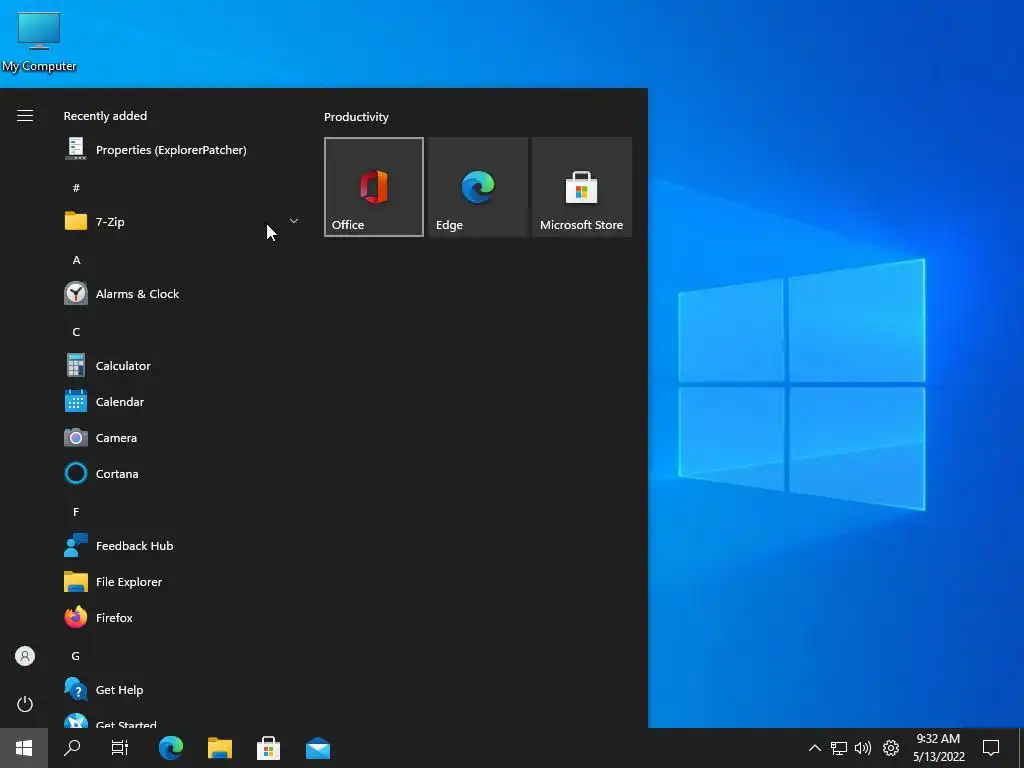This screenshot has width=1024, height=768.
Task: Expand the Start menu hamburger button
Action: point(25,116)
